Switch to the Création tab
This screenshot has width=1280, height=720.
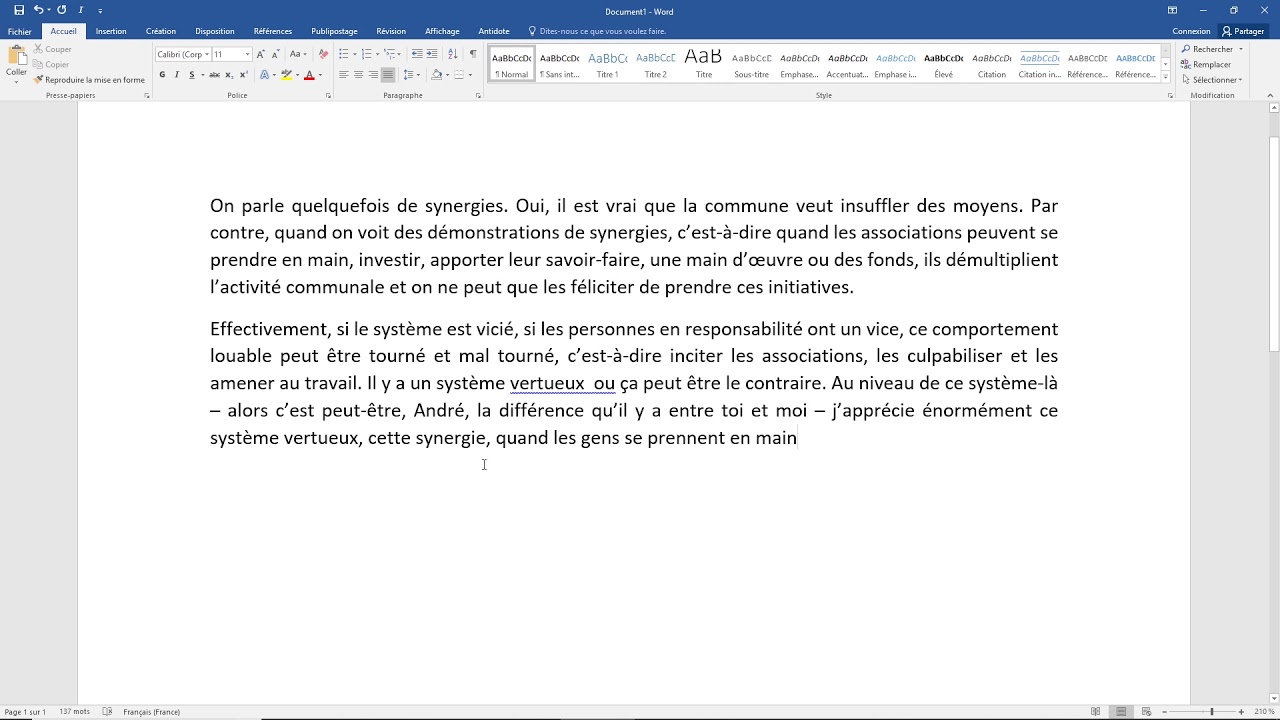tap(160, 31)
